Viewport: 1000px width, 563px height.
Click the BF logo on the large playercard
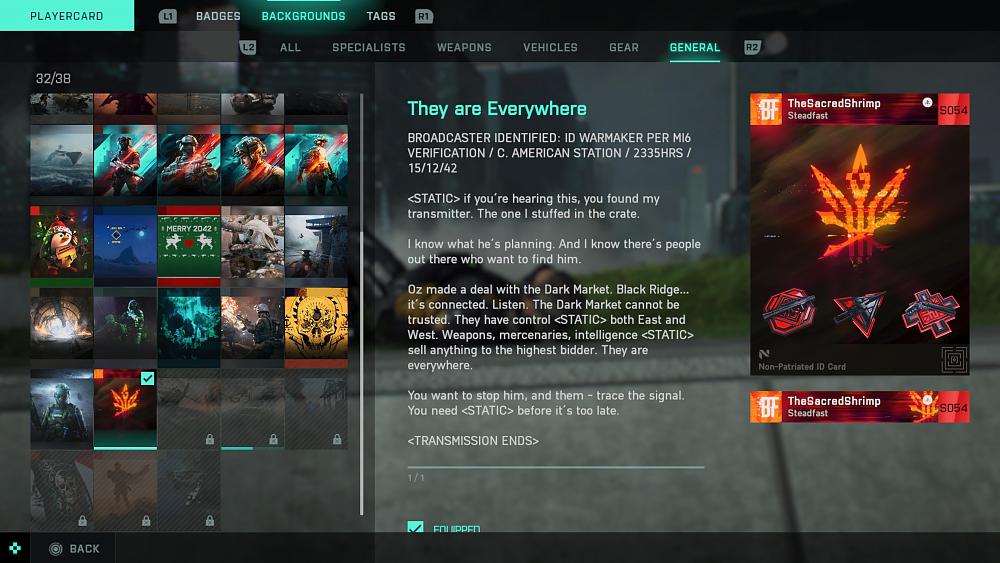[x=766, y=110]
